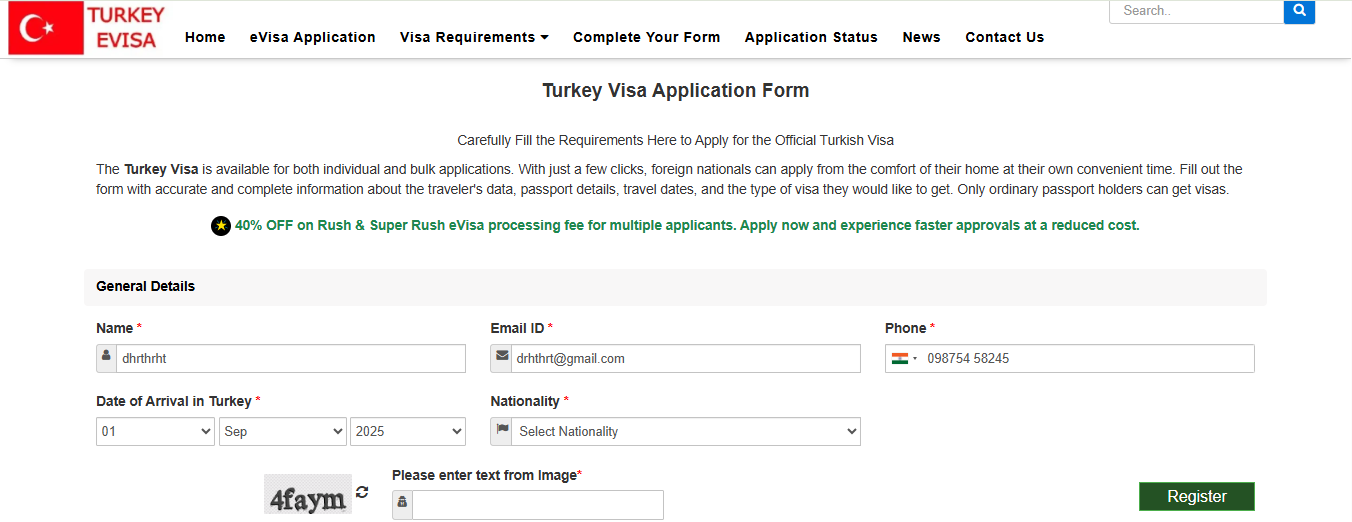Open the India flag country code selector
Viewport: 1352px width, 522px height.
[905, 358]
